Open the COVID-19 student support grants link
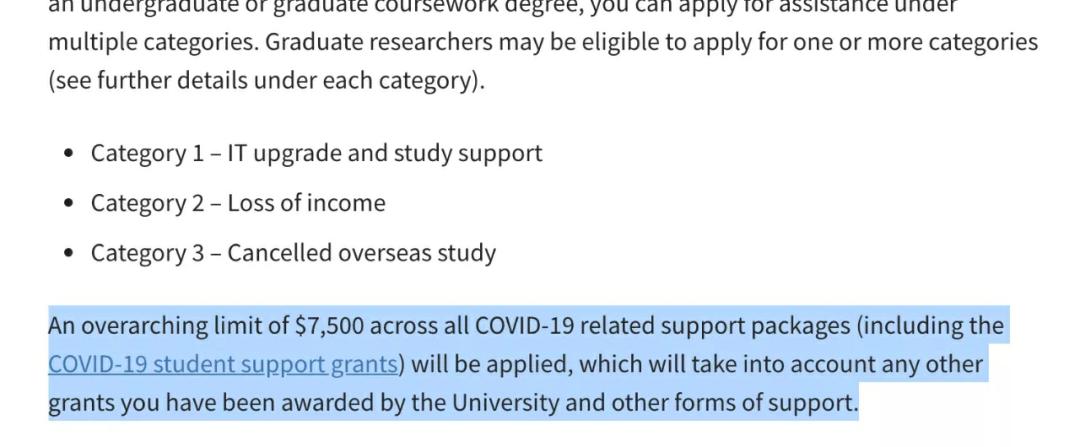 (222, 364)
